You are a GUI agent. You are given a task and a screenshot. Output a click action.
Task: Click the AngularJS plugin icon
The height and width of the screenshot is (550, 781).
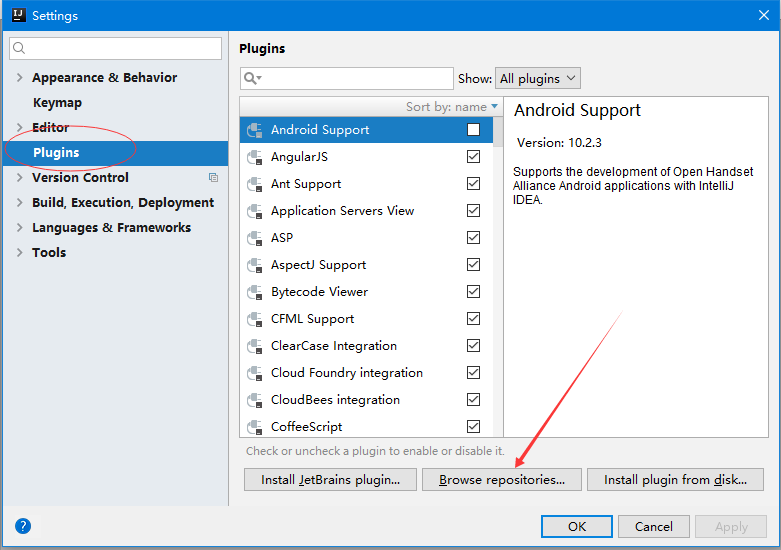254,157
